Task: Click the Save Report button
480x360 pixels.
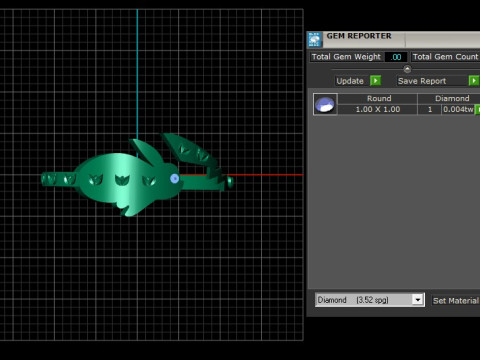Action: (432, 81)
